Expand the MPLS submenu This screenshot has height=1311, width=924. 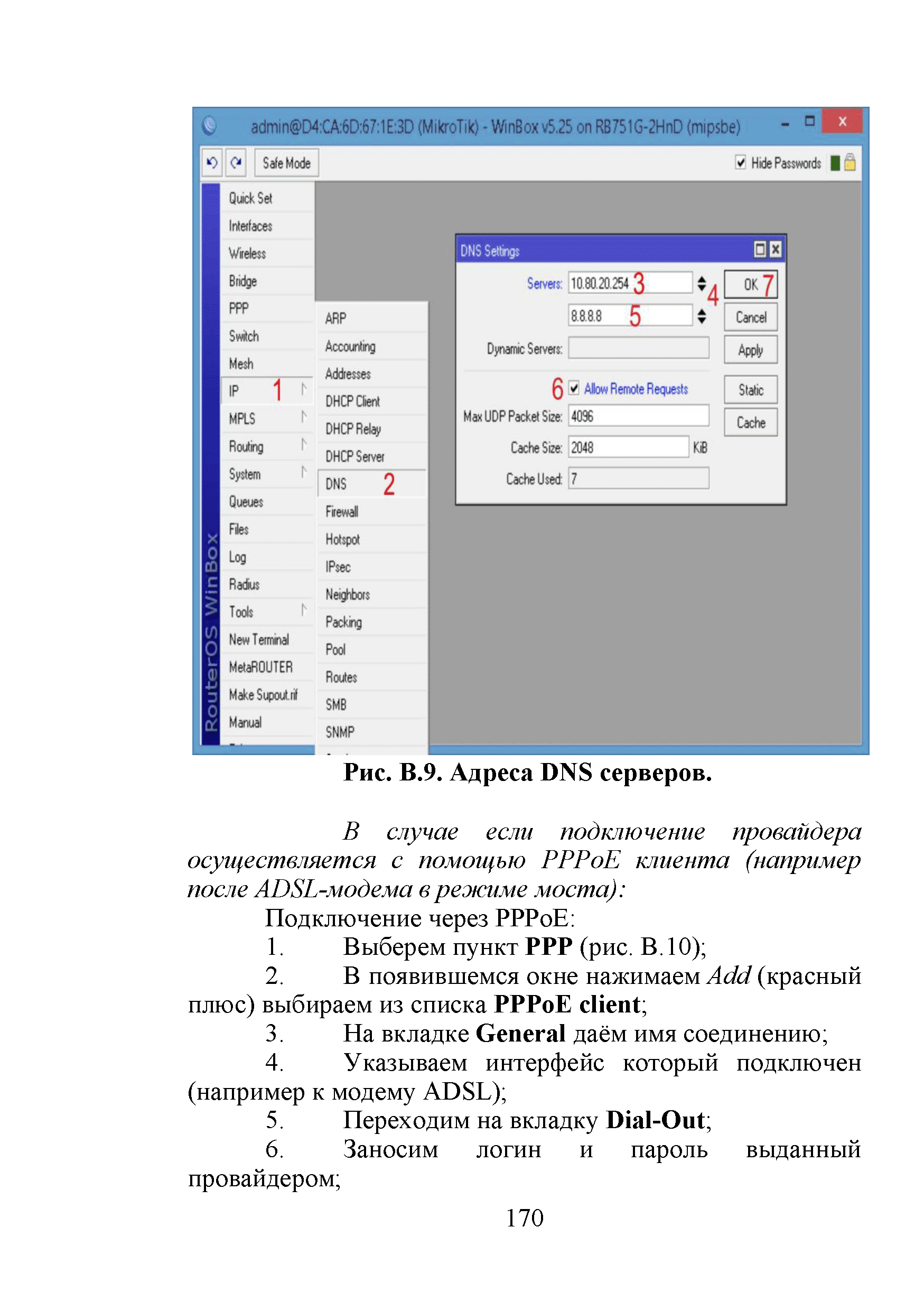(x=304, y=417)
